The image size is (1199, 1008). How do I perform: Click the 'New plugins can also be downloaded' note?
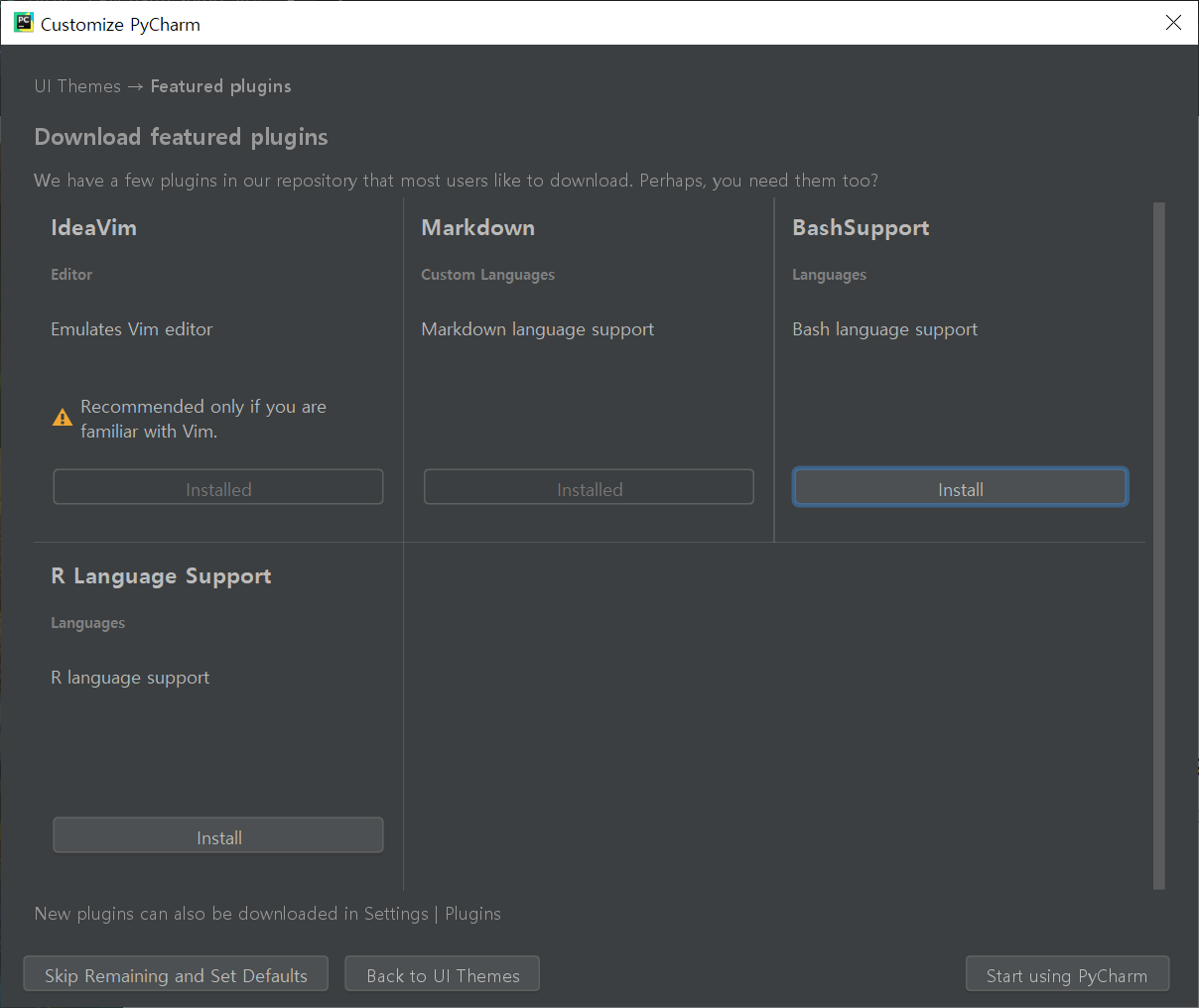coord(268,914)
